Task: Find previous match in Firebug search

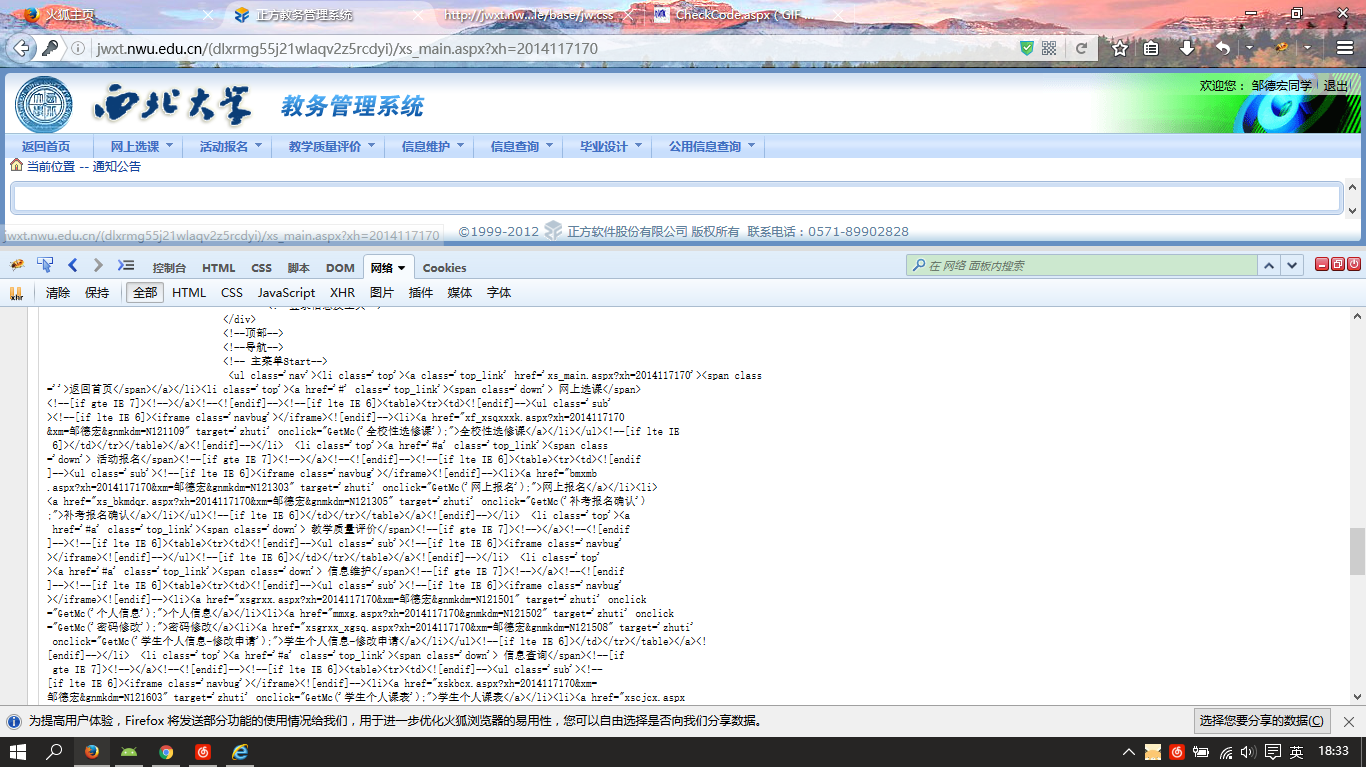Action: pos(1269,266)
